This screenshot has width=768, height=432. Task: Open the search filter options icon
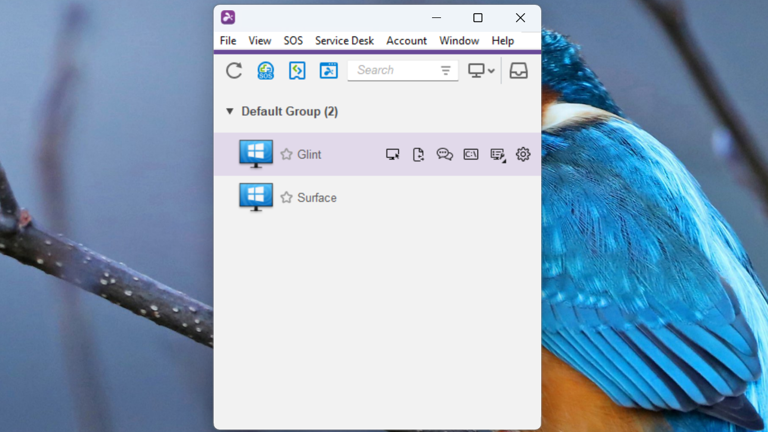(x=446, y=71)
